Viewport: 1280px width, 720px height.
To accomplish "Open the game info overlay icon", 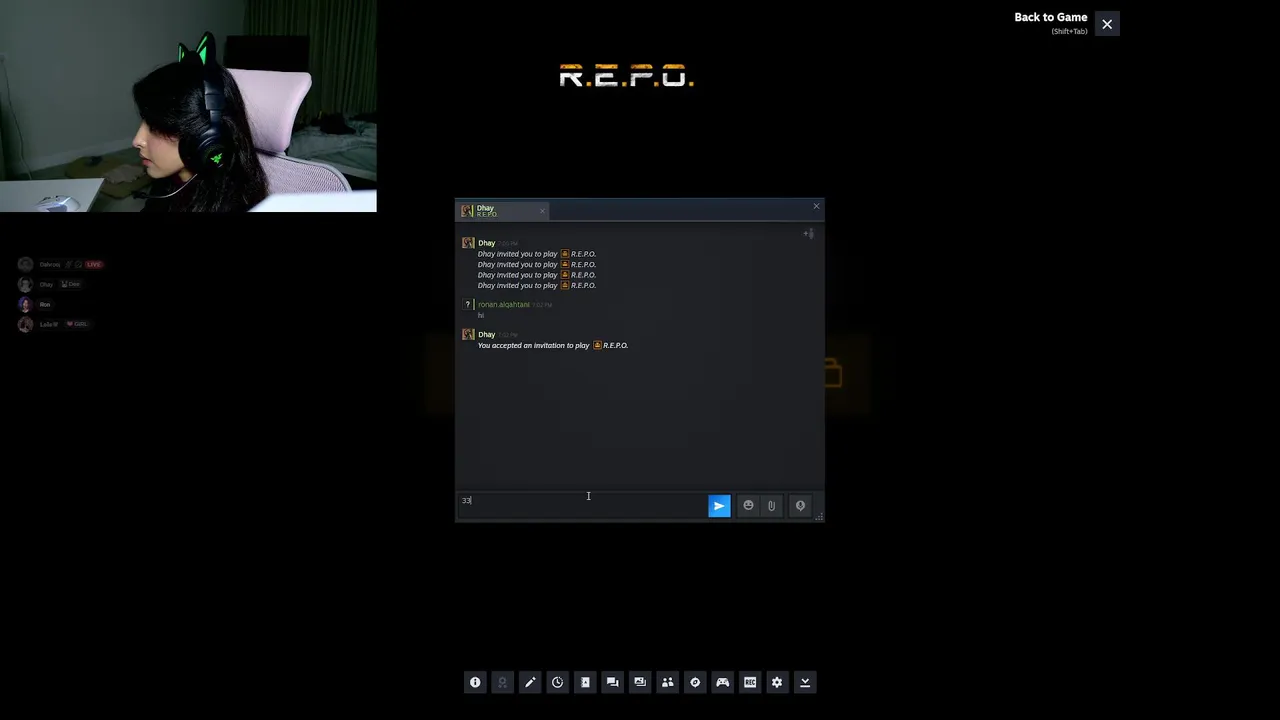I will [475, 682].
